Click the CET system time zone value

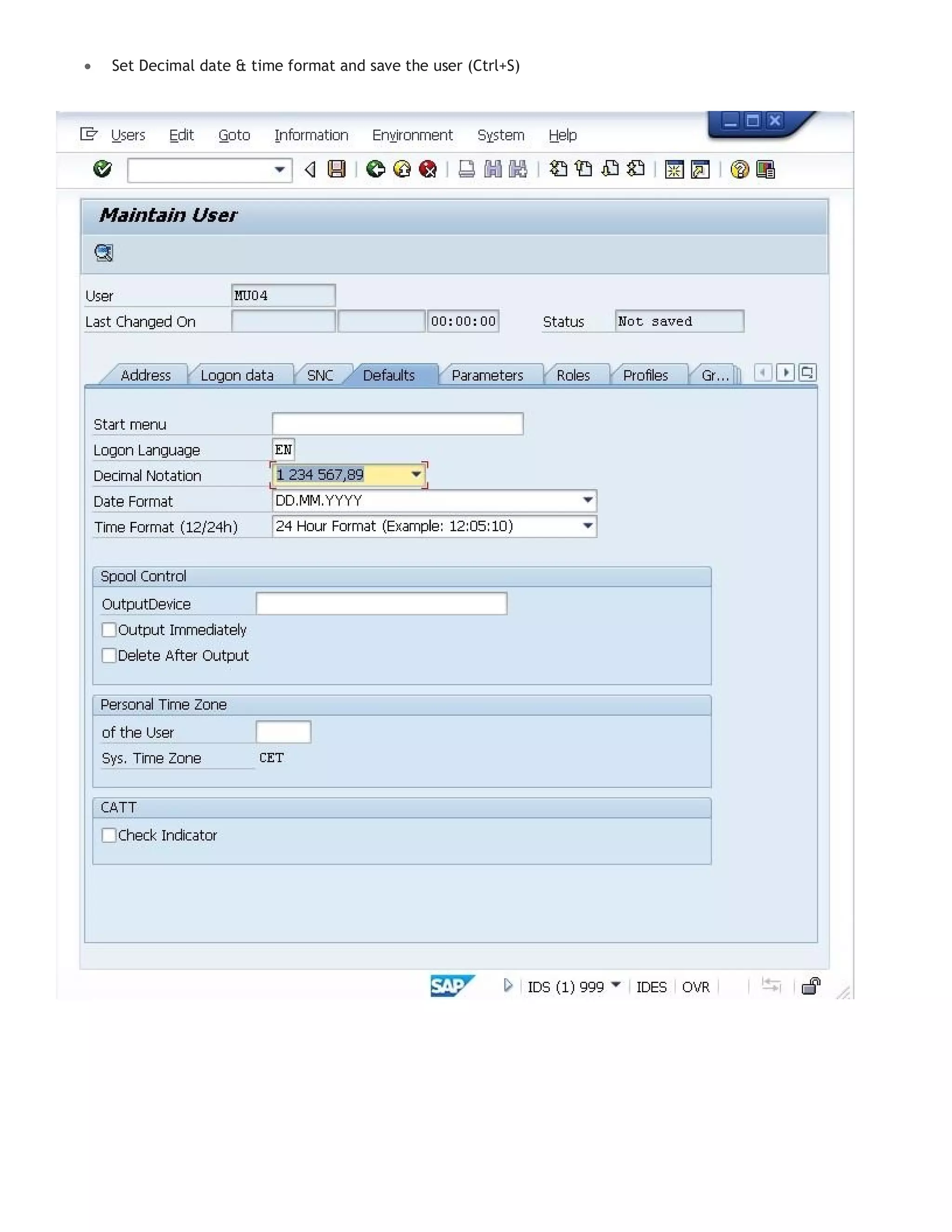[x=271, y=758]
